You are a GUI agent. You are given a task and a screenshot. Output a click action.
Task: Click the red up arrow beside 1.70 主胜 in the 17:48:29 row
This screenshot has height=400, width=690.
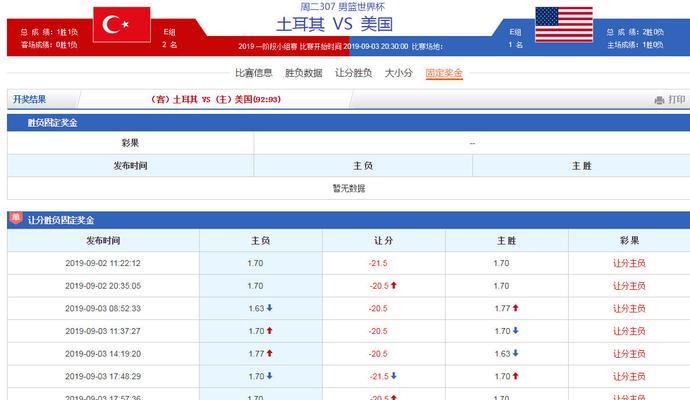pos(515,375)
